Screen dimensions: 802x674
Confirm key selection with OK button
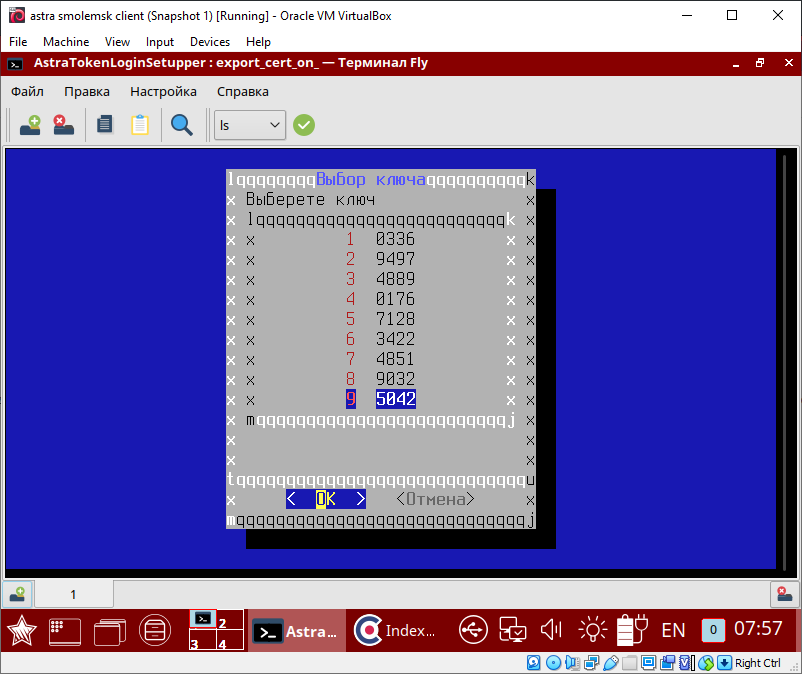pos(326,499)
